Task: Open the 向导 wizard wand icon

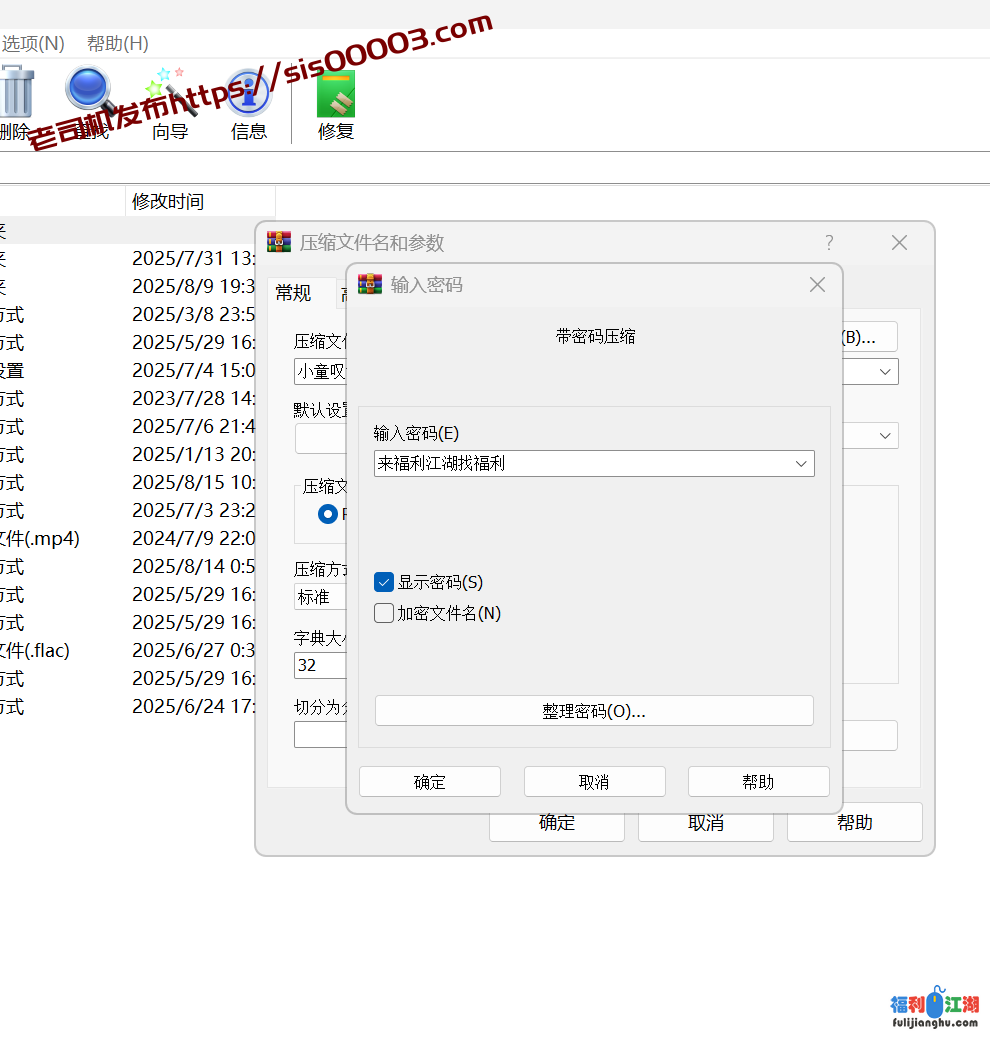Action: click(x=169, y=94)
